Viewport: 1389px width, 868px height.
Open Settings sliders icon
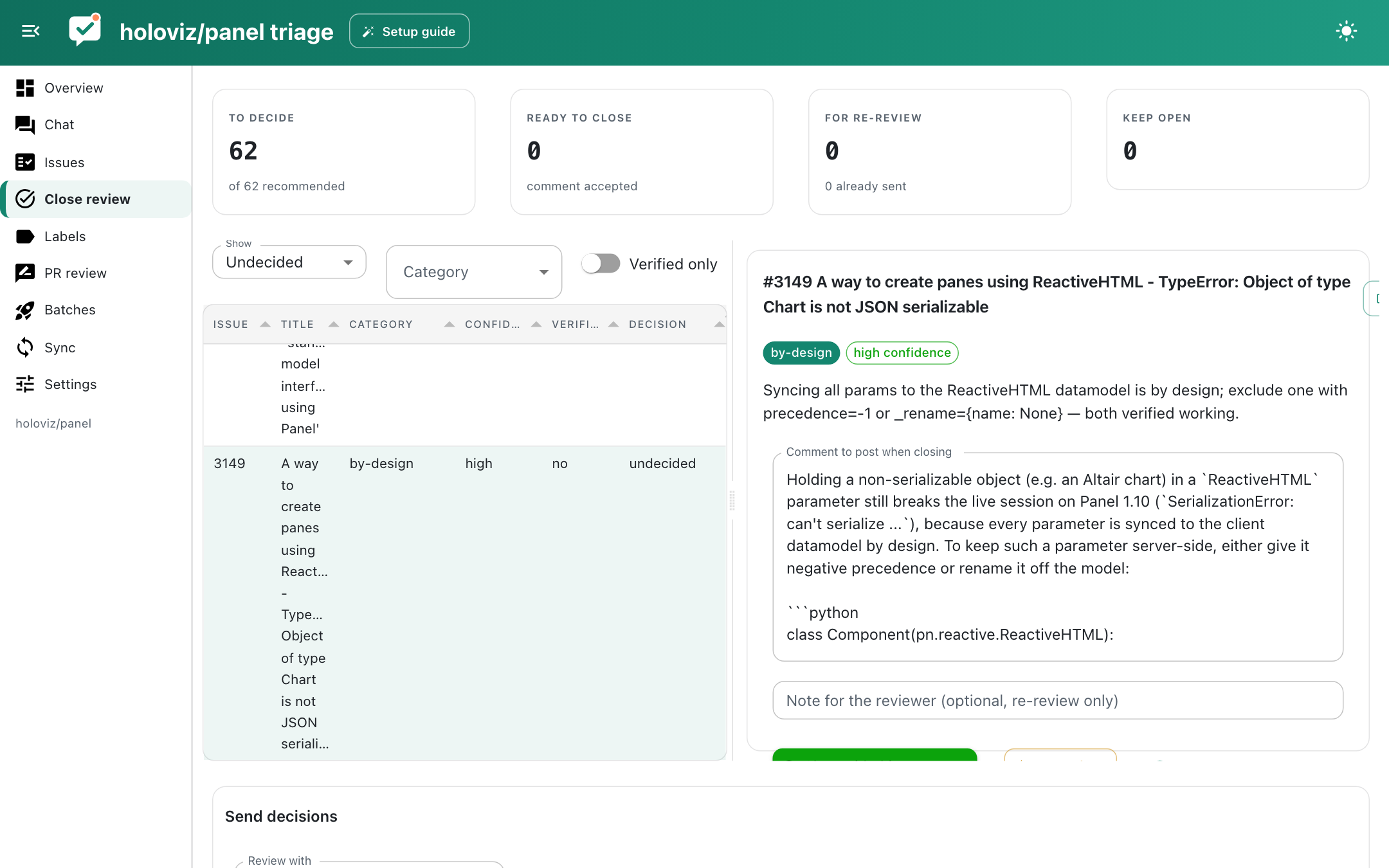pos(25,384)
